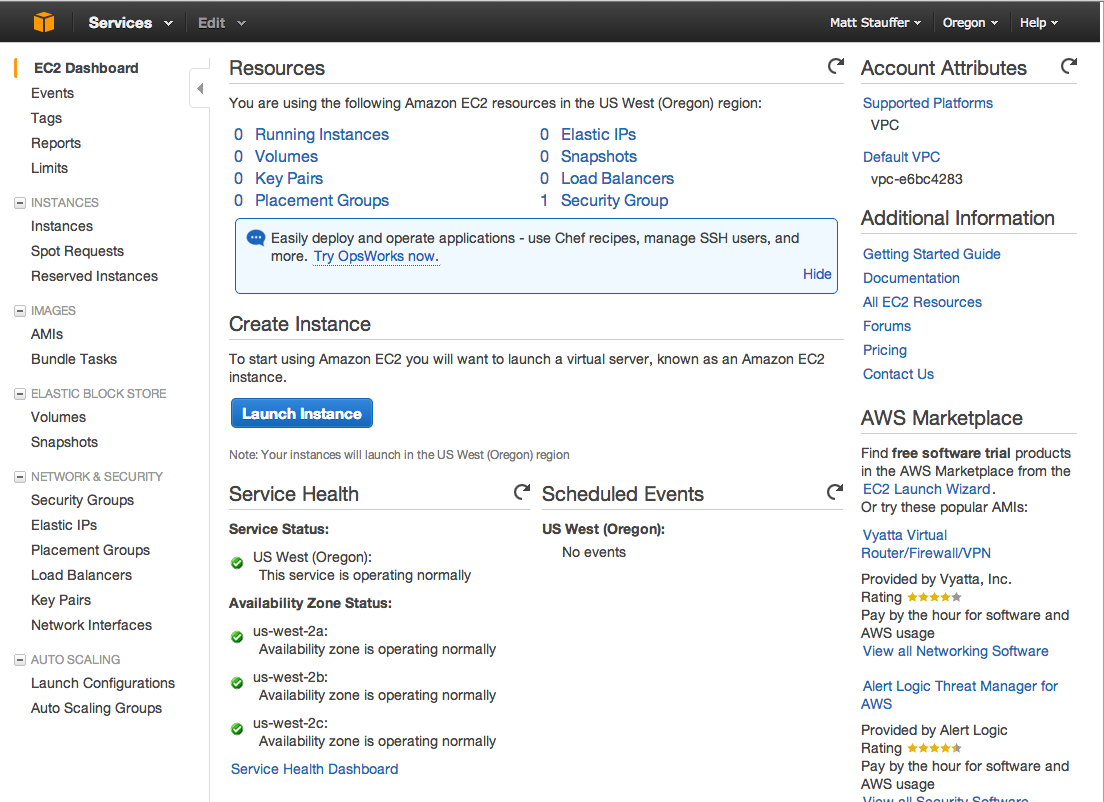1104x802 pixels.
Task: Open the Default VPC link
Action: point(901,157)
